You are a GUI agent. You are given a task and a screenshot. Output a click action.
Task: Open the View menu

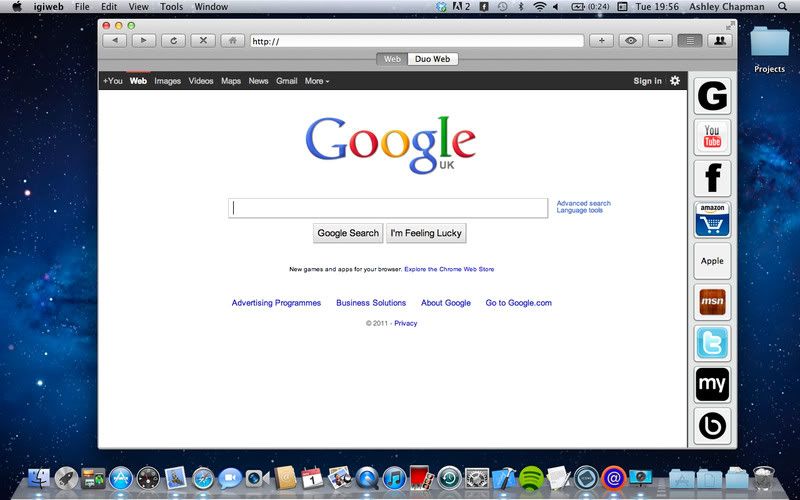click(x=138, y=7)
